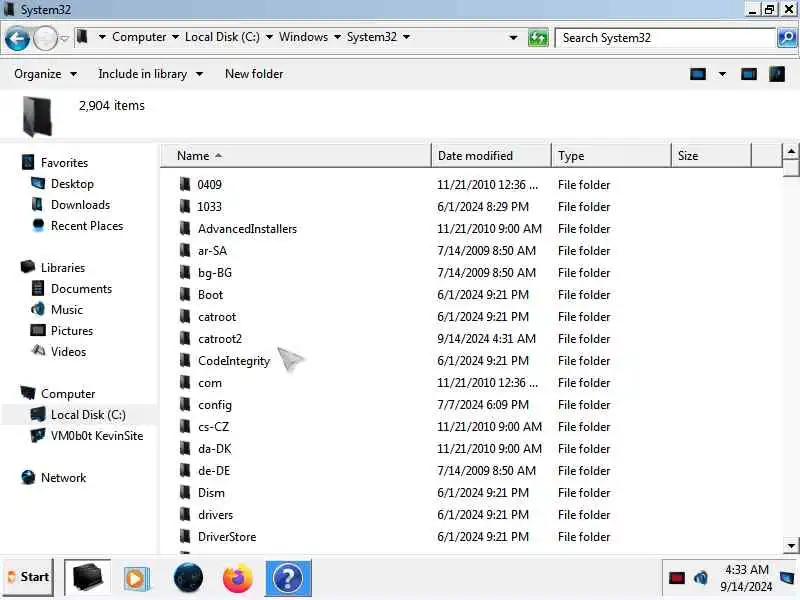The width and height of the screenshot is (800, 600).
Task: Select the 0409 folder icon
Action: (x=185, y=184)
